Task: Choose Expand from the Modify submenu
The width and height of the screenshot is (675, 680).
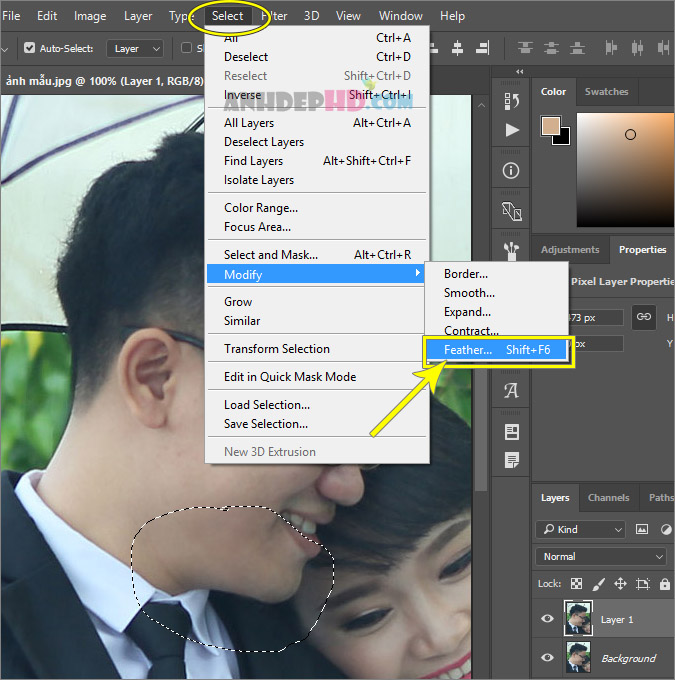Action: pyautogui.click(x=497, y=312)
